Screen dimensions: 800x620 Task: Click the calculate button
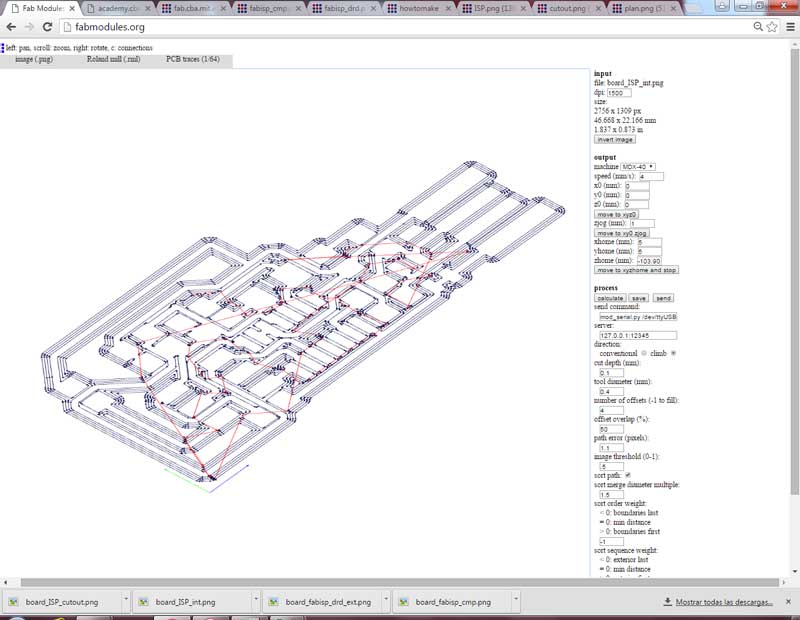pyautogui.click(x=610, y=298)
